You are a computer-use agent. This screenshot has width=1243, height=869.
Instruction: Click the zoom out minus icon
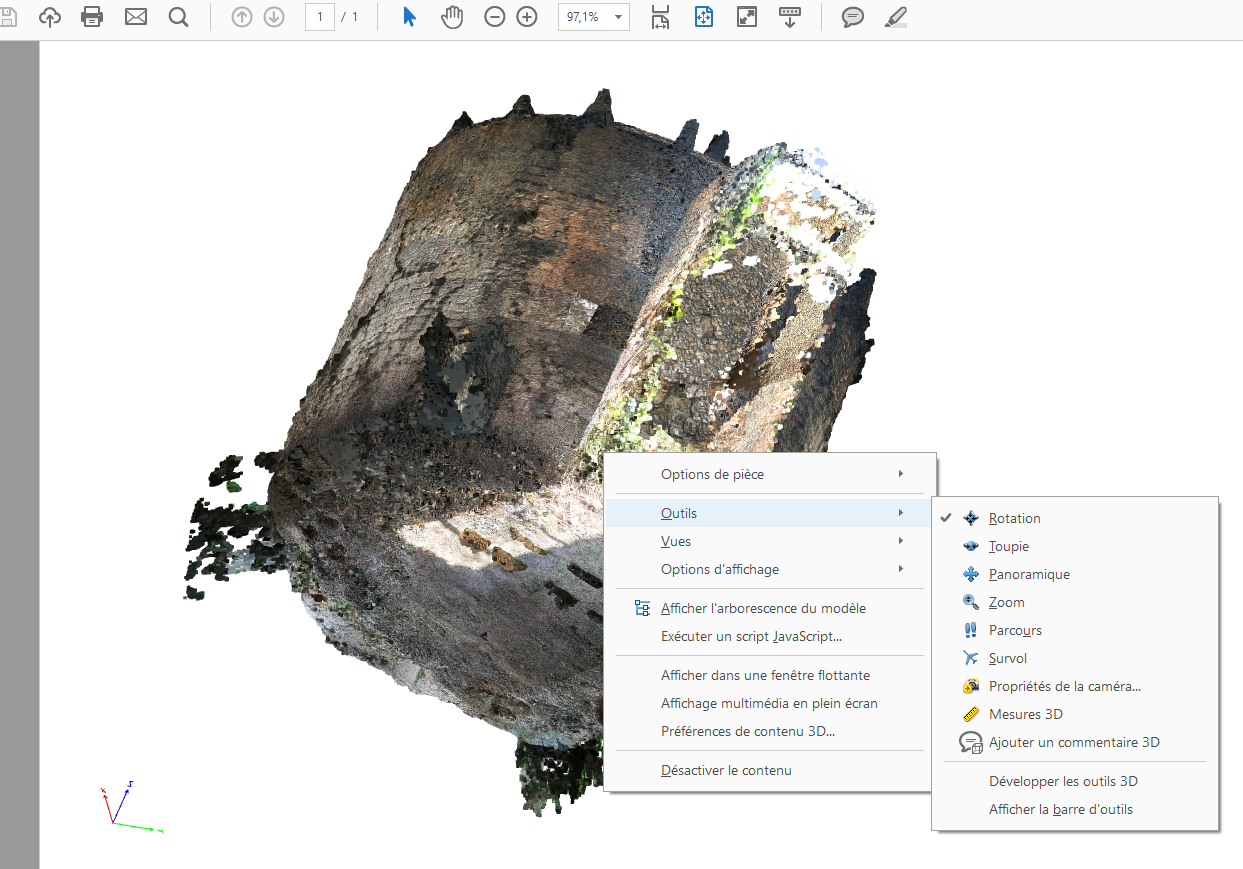click(x=494, y=17)
